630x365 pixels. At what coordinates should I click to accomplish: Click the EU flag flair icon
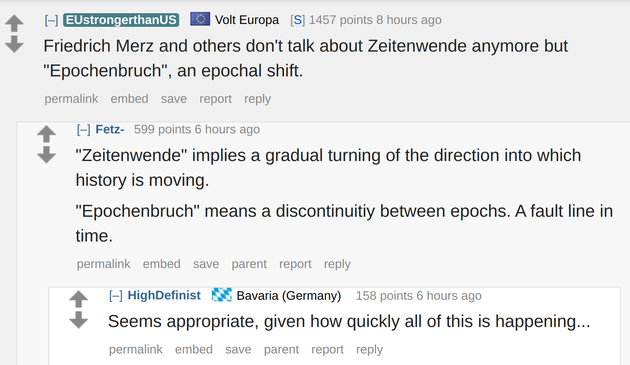pos(200,19)
